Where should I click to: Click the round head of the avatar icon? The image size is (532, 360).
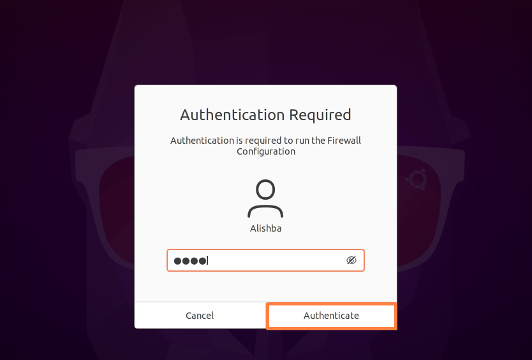tap(265, 189)
